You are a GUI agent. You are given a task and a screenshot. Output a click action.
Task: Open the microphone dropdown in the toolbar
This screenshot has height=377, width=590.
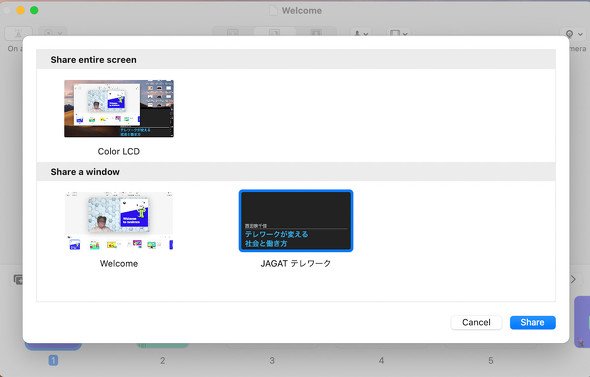pyautogui.click(x=361, y=33)
